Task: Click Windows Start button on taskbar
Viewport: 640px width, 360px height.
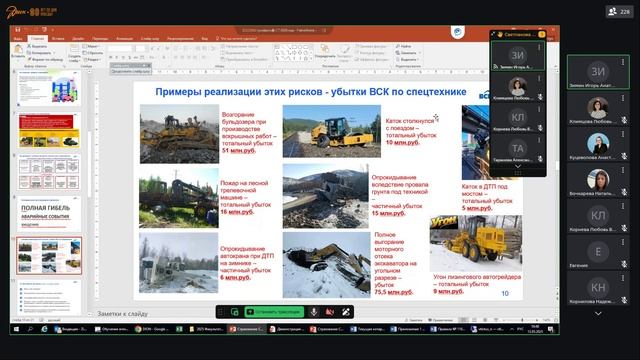Action: click(x=16, y=329)
